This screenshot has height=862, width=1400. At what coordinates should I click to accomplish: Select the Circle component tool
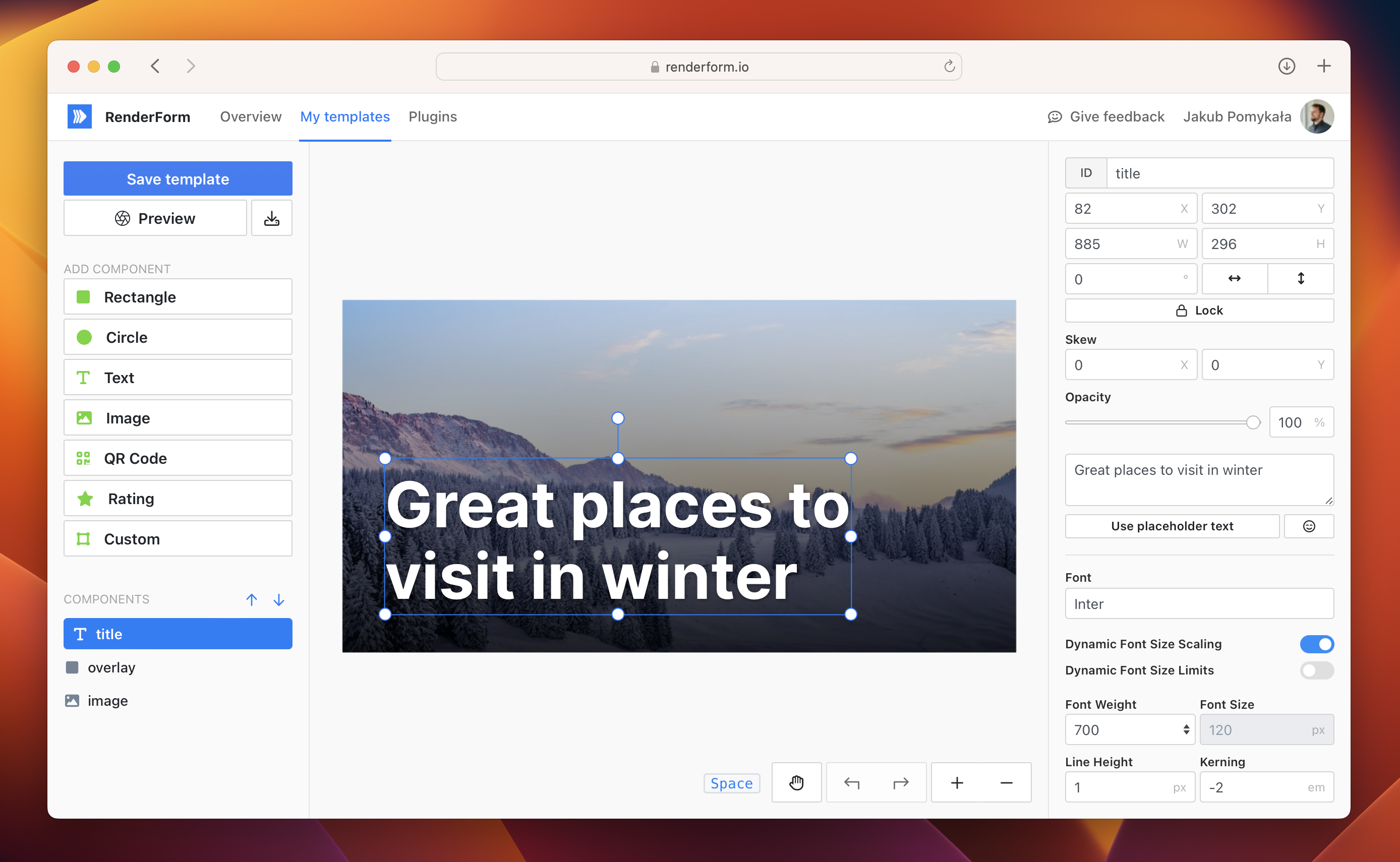point(177,337)
